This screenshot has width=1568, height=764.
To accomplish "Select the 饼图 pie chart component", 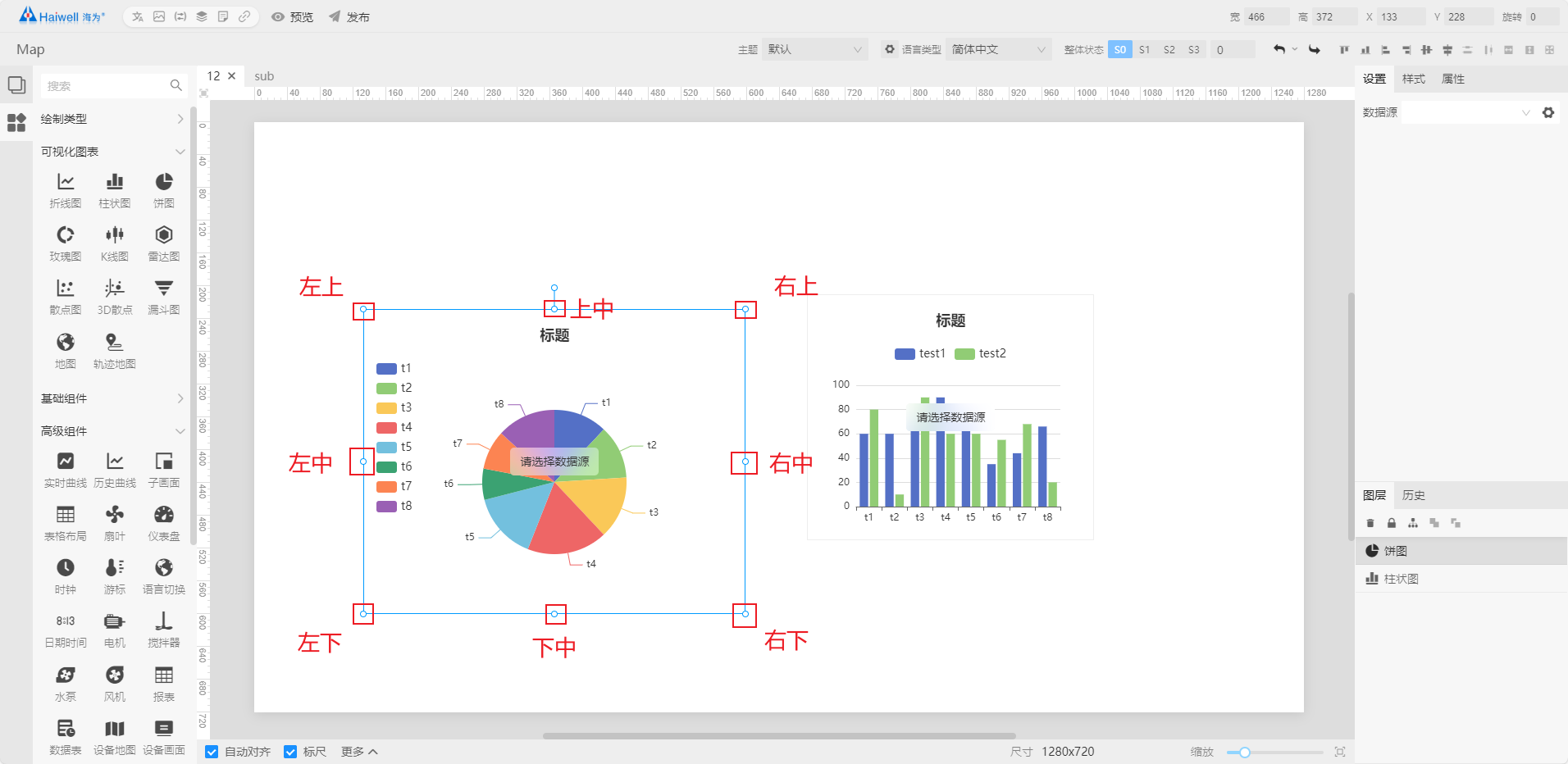I will pos(164,190).
